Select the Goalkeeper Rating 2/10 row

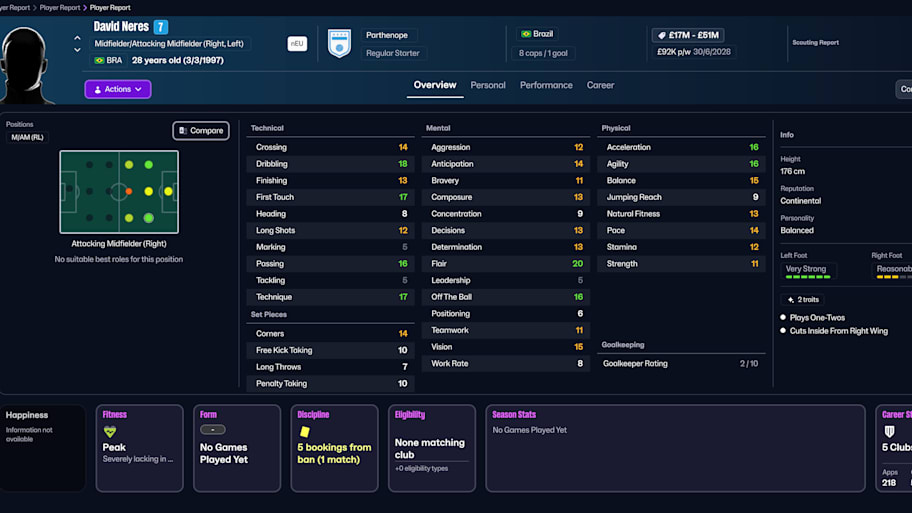[x=681, y=364]
